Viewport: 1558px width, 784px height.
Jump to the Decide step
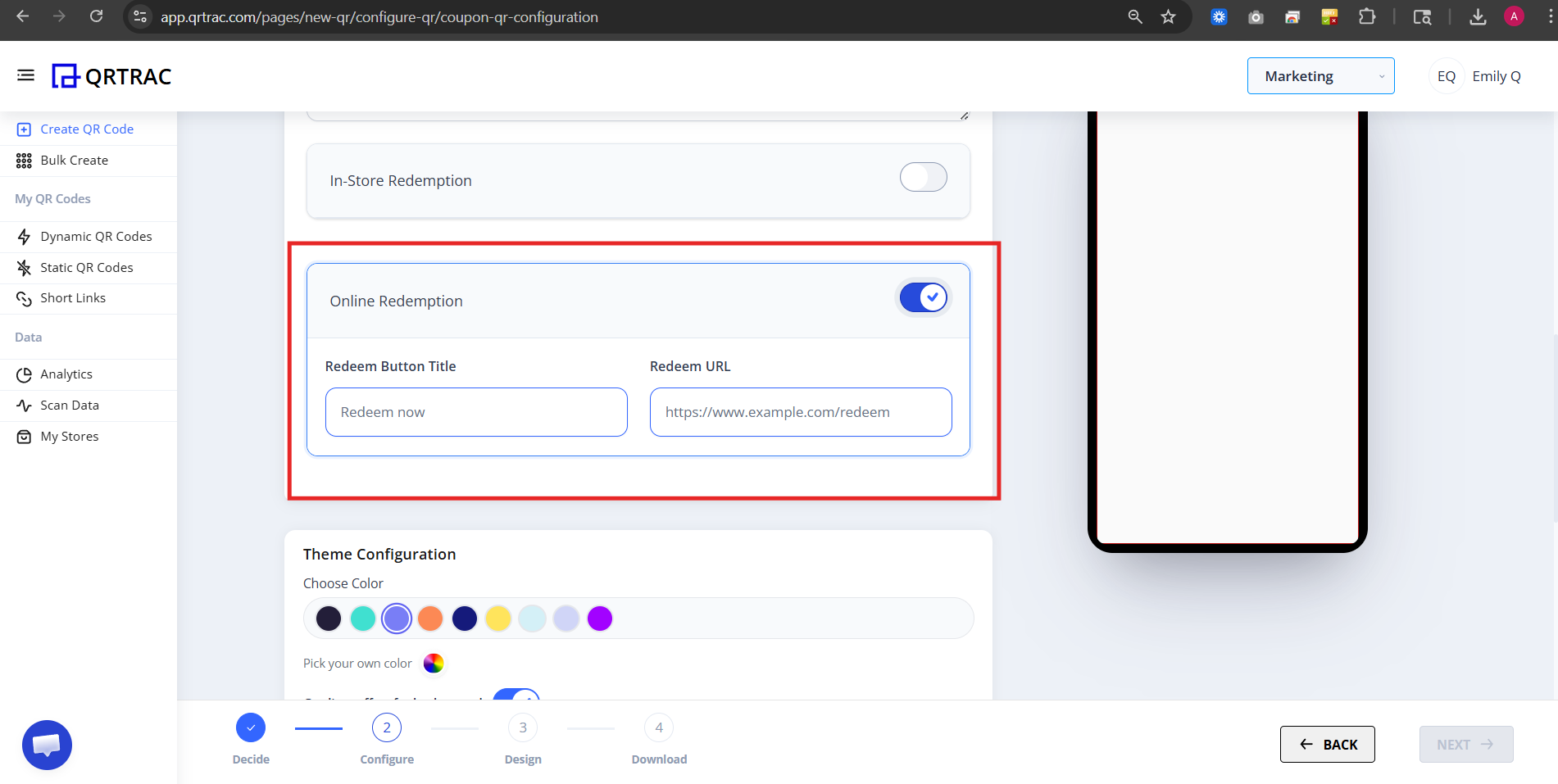click(251, 727)
